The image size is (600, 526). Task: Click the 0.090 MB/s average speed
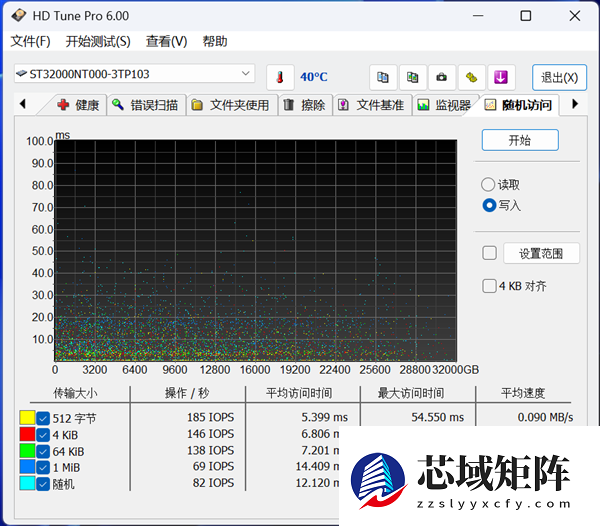pos(545,417)
